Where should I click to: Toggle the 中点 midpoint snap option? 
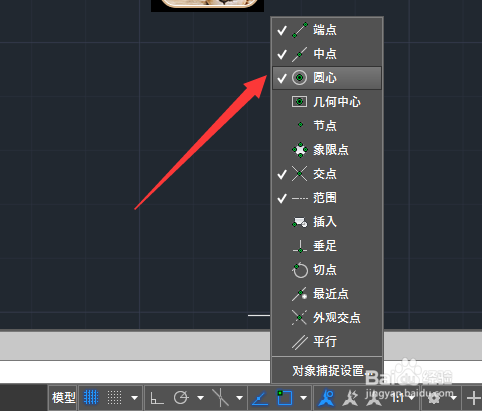point(327,54)
